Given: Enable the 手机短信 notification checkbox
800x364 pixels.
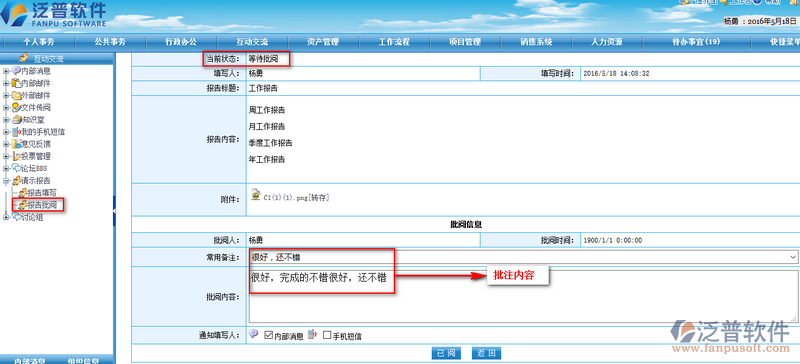Looking at the screenshot, I should 327,335.
